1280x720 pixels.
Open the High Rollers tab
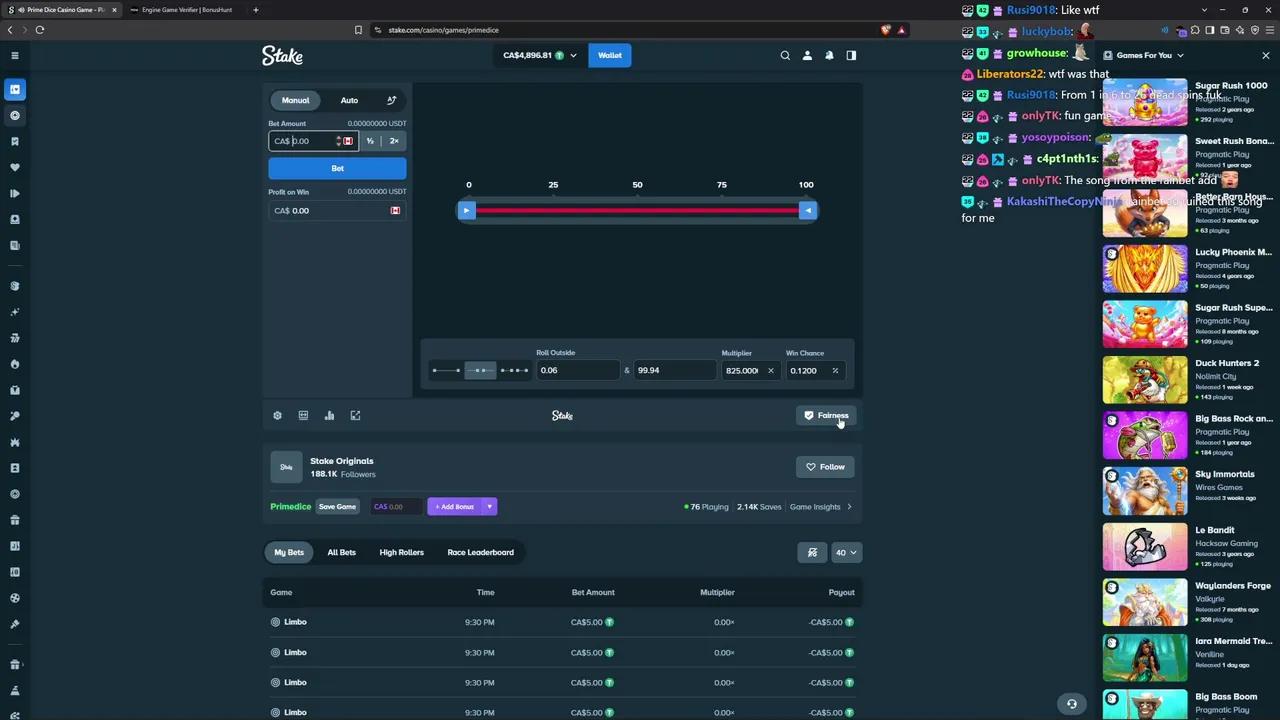(x=401, y=552)
